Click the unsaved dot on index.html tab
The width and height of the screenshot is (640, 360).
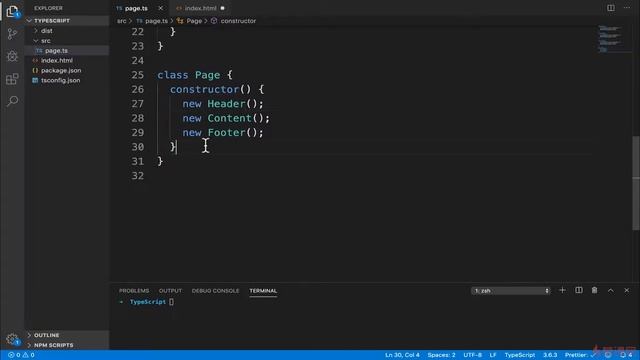222,8
